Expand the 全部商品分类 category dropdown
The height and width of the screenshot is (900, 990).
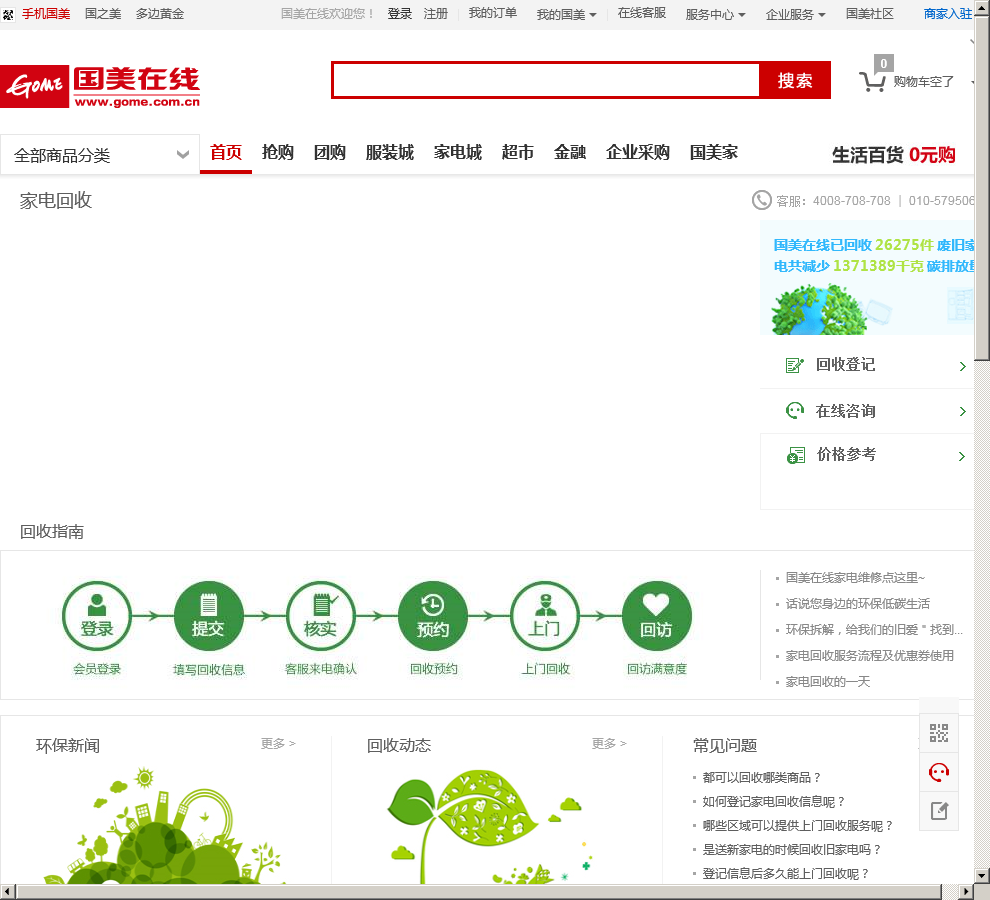click(x=100, y=155)
